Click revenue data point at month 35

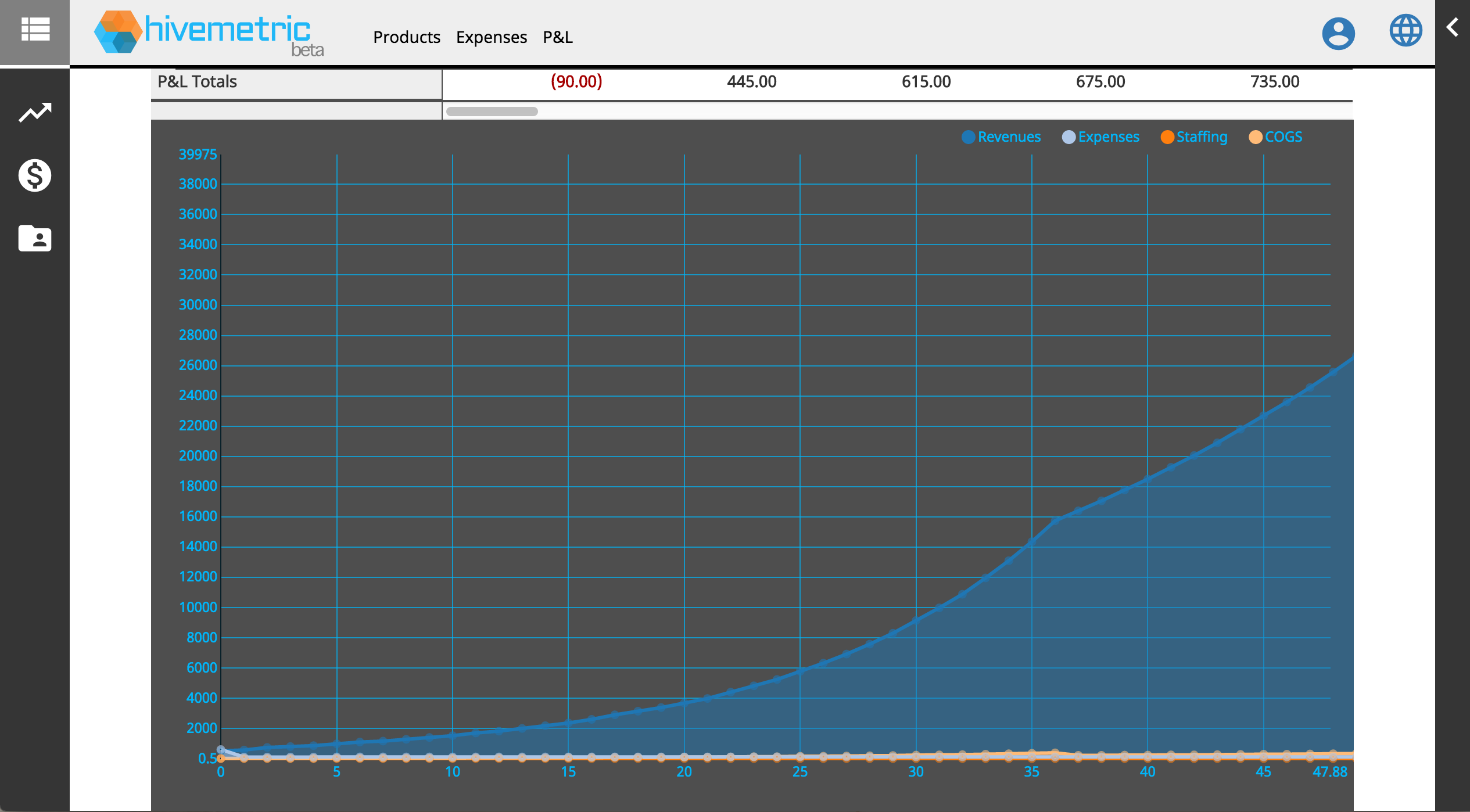click(x=1032, y=542)
